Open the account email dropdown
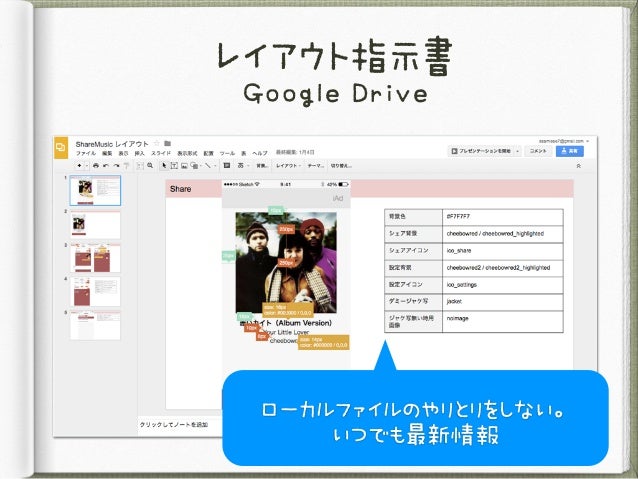Screen dimensions: 638x479 pyautogui.click(x=564, y=141)
